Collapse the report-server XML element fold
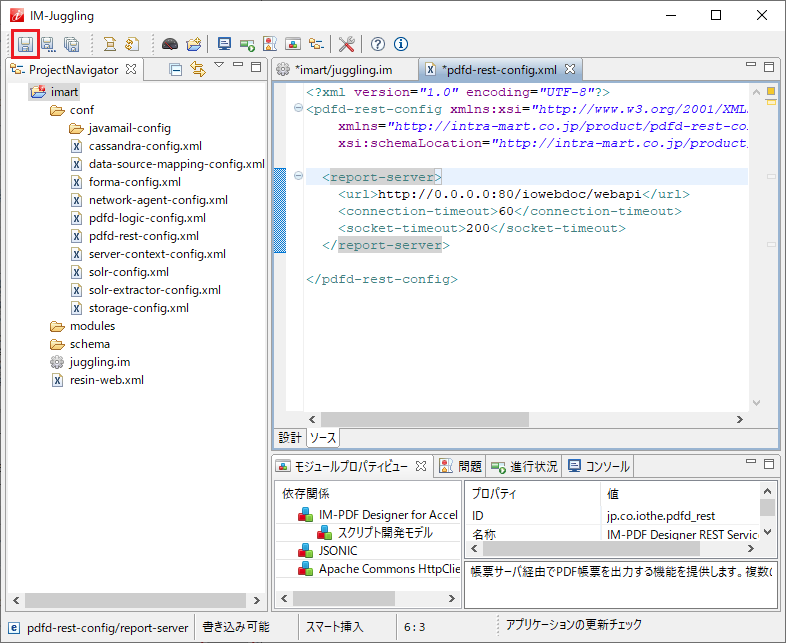786x643 pixels. click(299, 177)
